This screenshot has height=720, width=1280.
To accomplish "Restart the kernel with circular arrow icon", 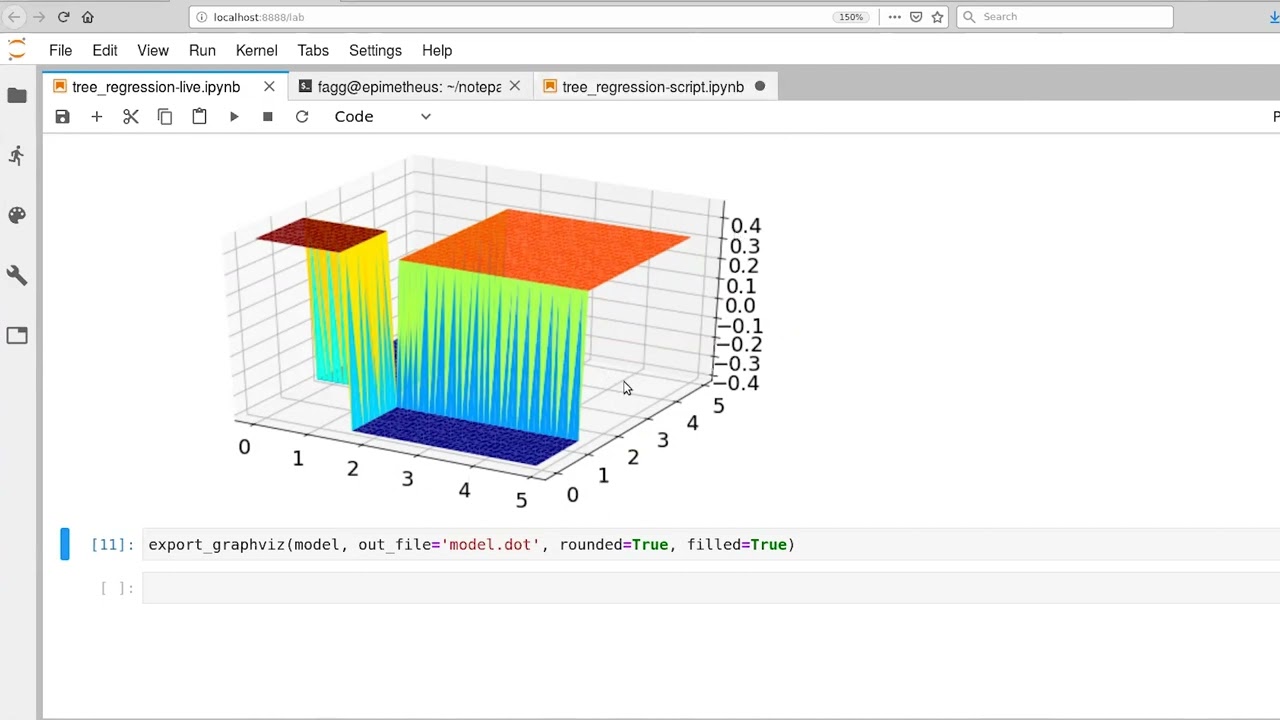I will pos(302,116).
